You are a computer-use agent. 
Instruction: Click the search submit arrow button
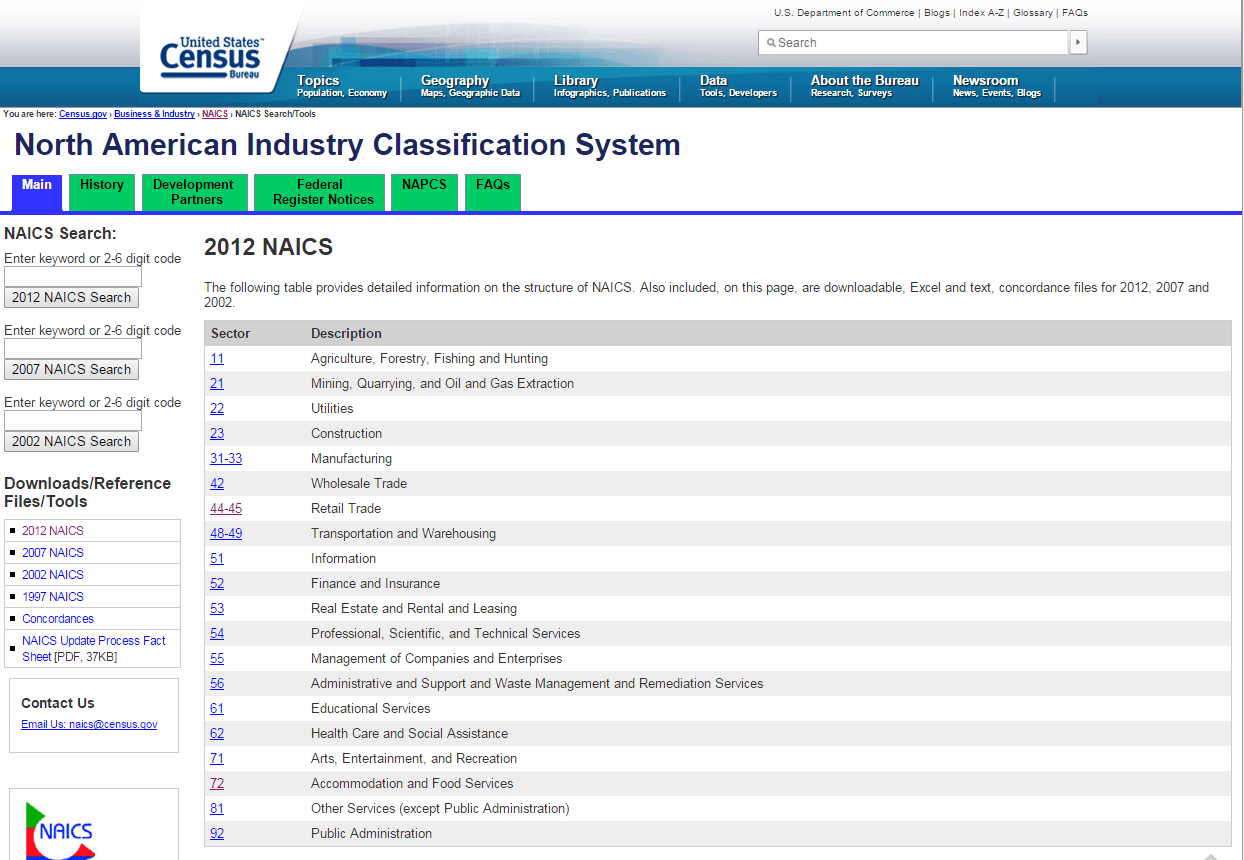pos(1078,43)
